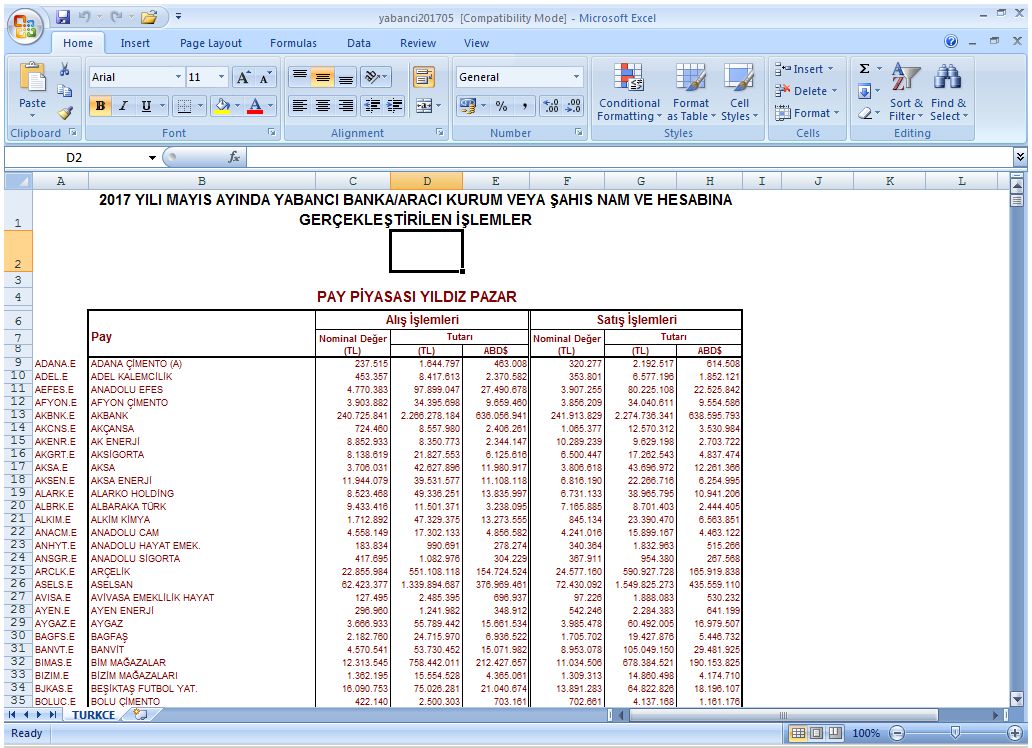Activate the Format Painter brush
The image size is (1032, 748).
pyautogui.click(x=64, y=113)
